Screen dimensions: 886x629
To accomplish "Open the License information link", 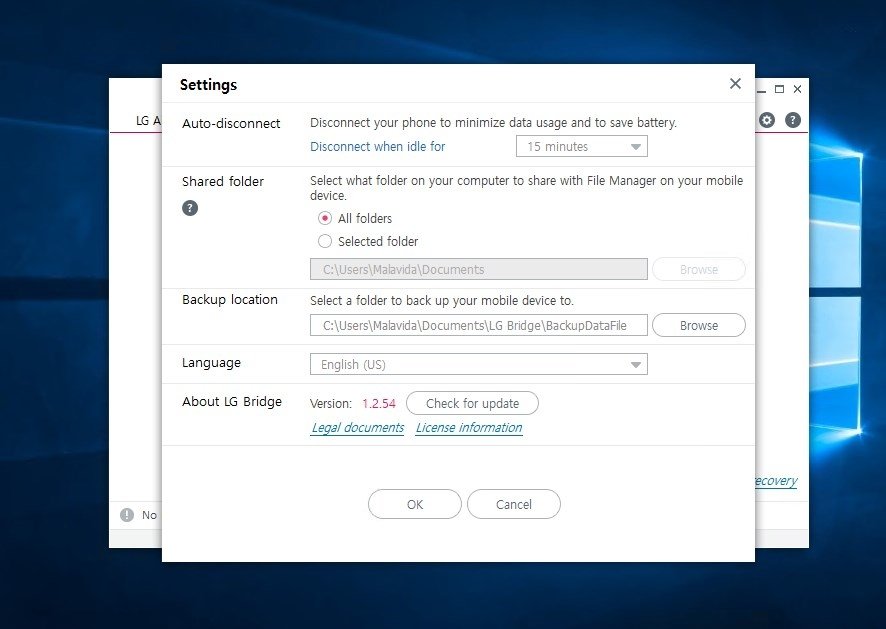I will click(x=469, y=428).
